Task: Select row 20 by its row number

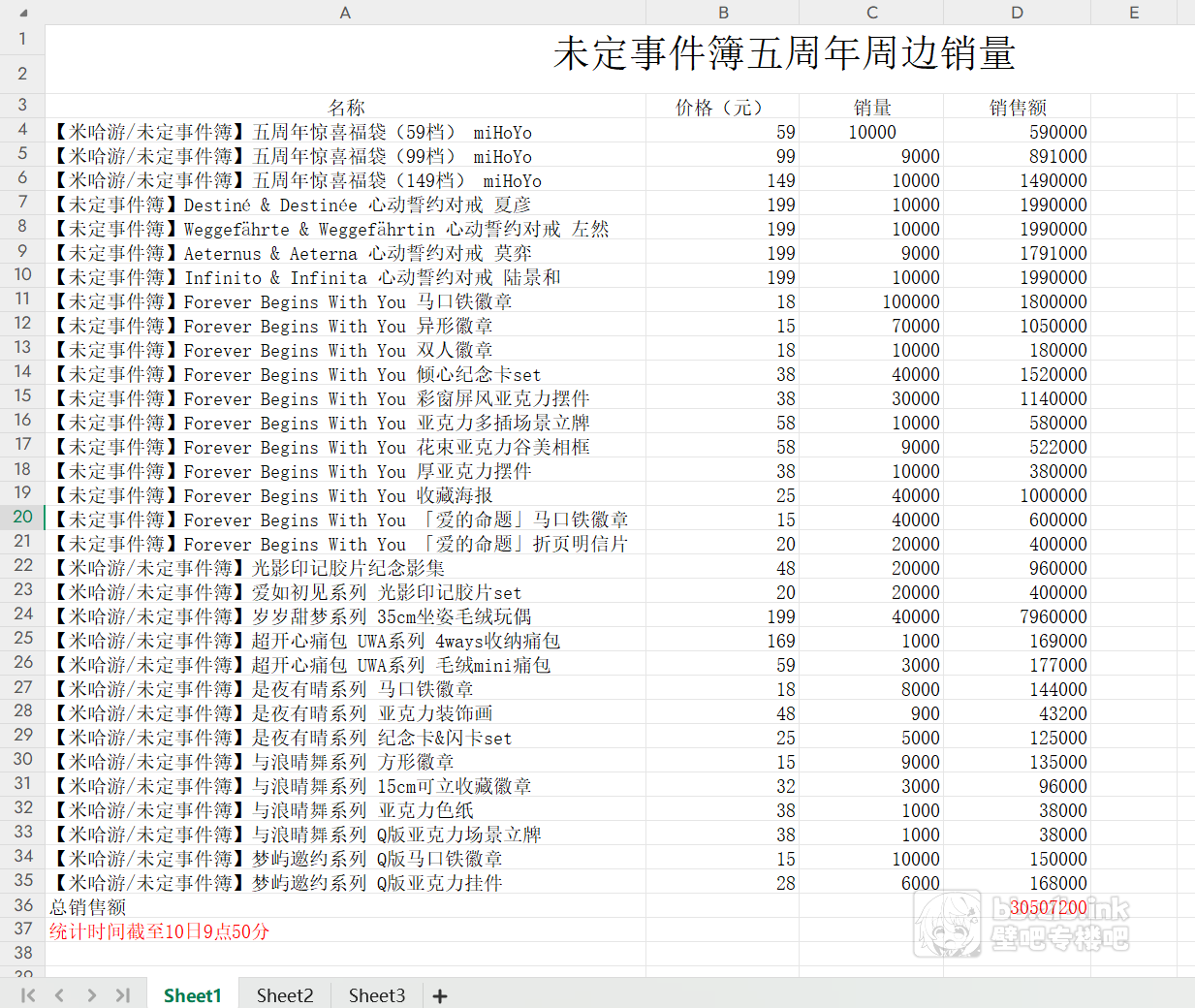Action: [x=23, y=518]
